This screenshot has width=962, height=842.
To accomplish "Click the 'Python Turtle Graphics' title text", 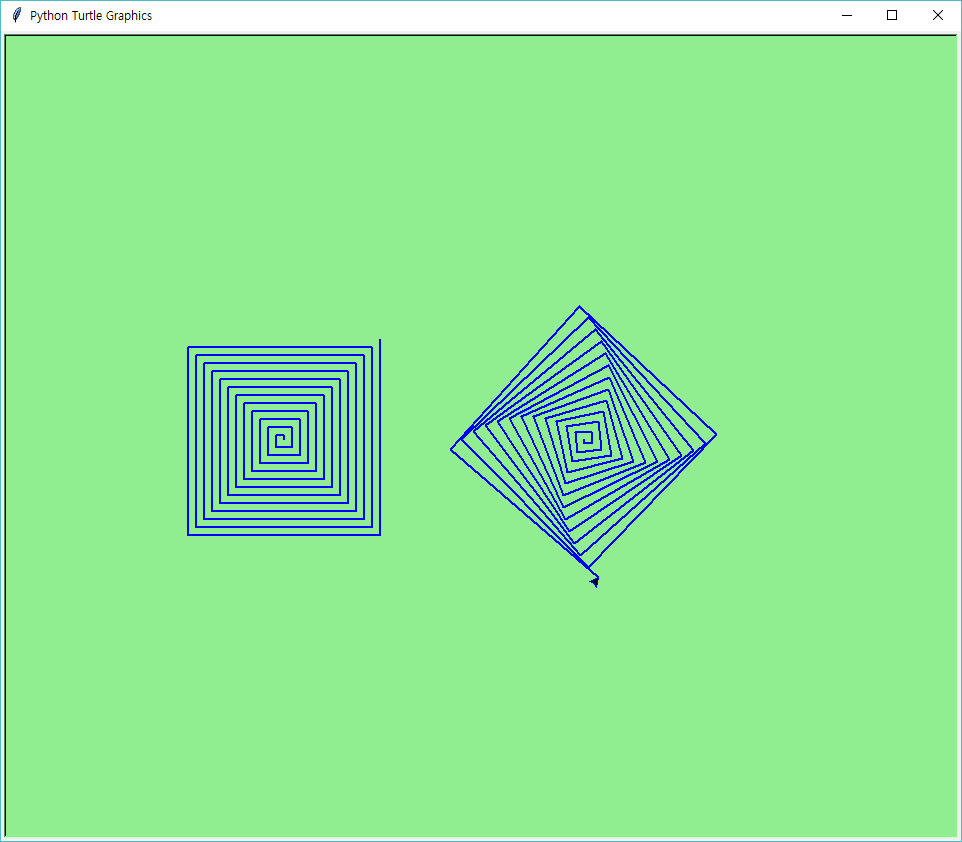I will click(x=91, y=16).
